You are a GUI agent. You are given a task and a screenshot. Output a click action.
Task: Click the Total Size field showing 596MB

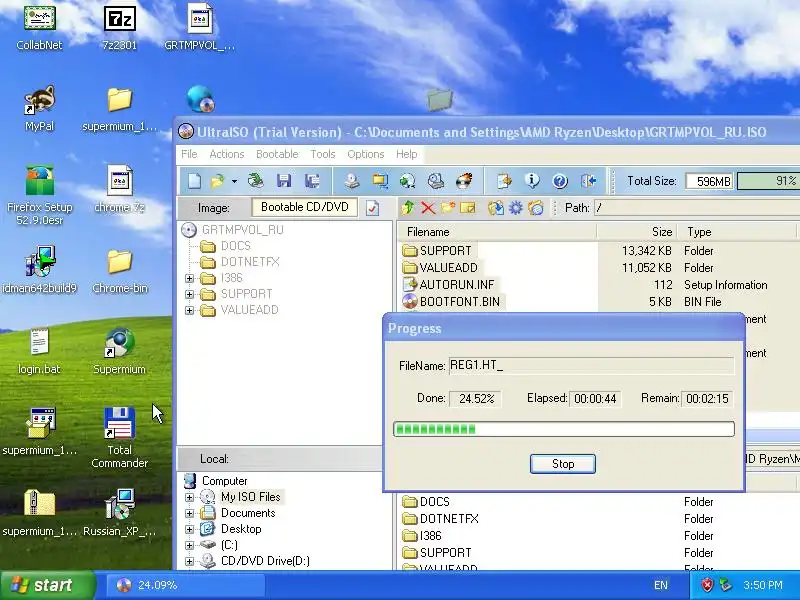point(709,181)
